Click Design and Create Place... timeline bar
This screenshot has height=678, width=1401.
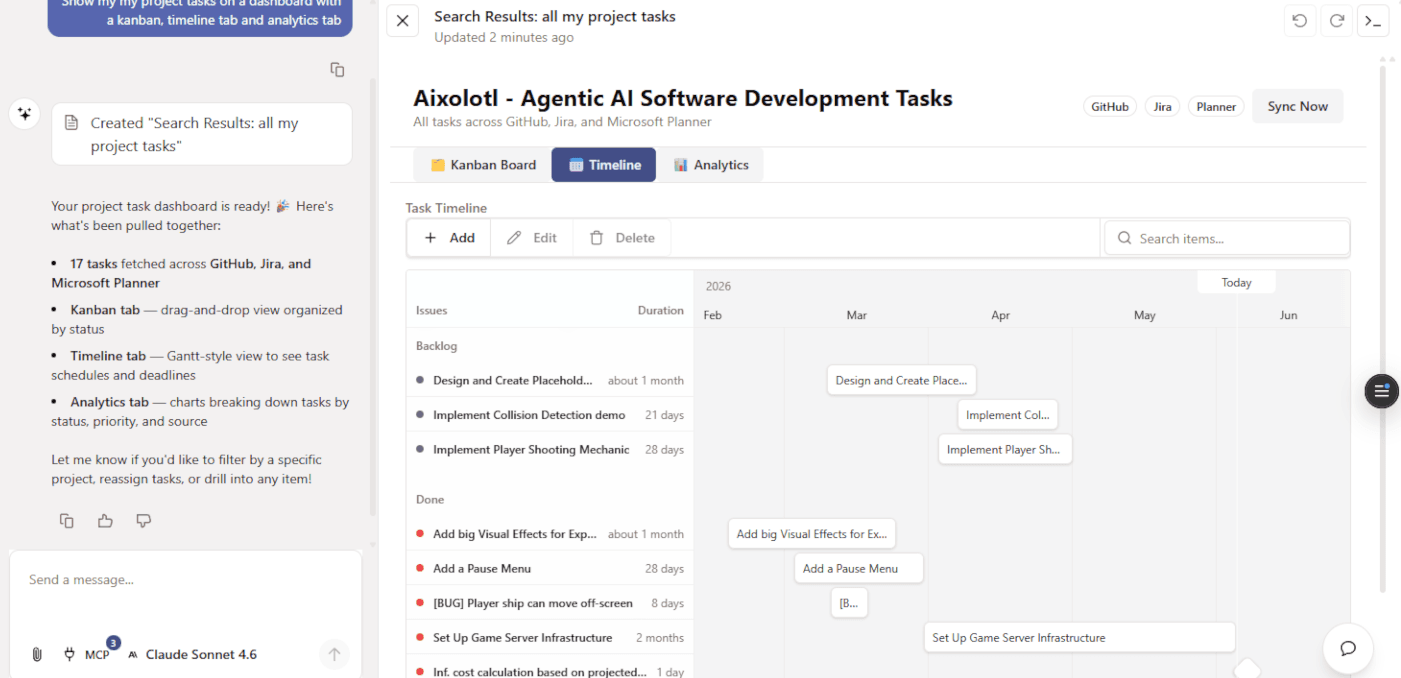click(901, 380)
